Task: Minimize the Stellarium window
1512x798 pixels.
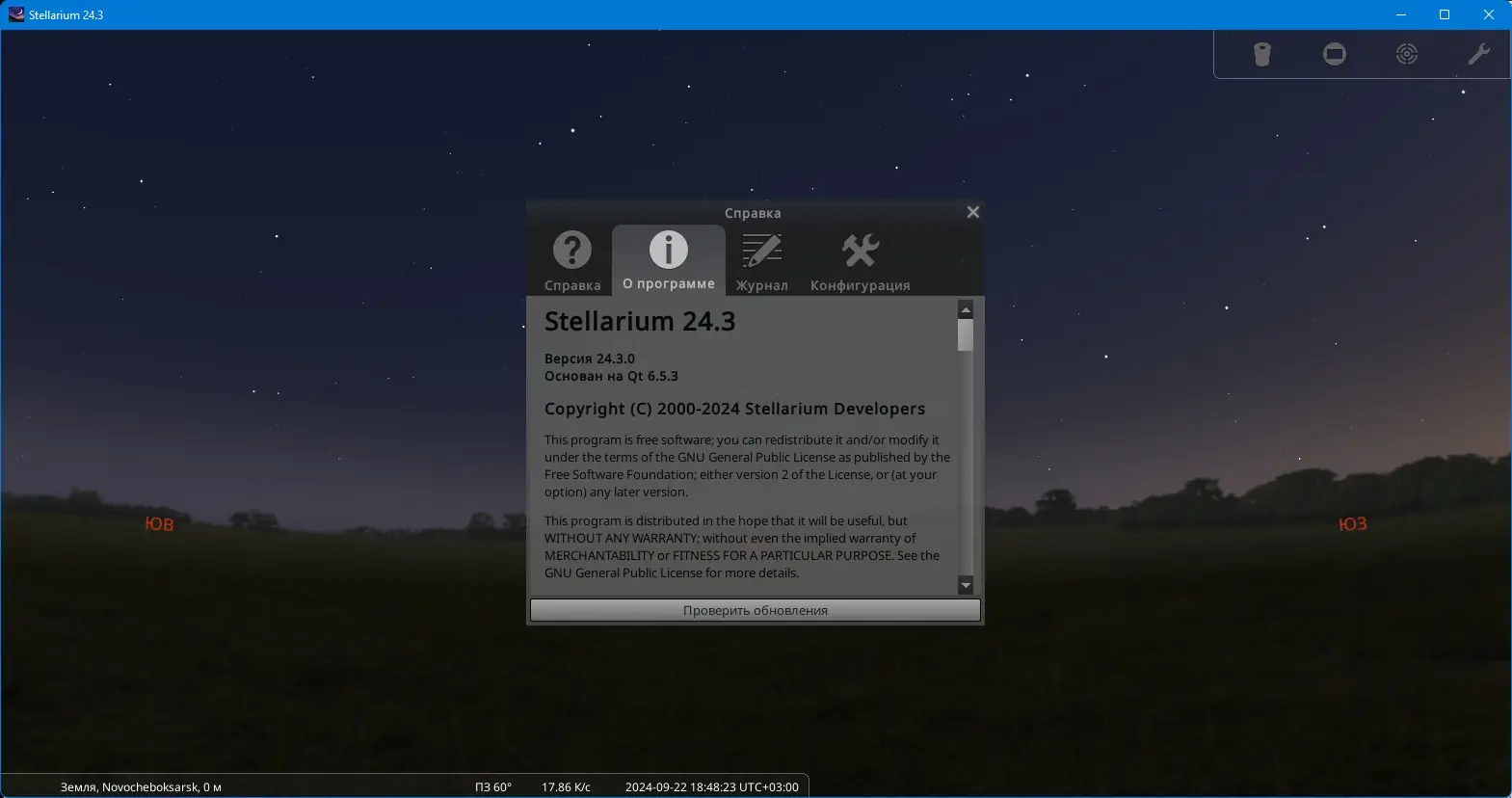Action: click(x=1400, y=14)
